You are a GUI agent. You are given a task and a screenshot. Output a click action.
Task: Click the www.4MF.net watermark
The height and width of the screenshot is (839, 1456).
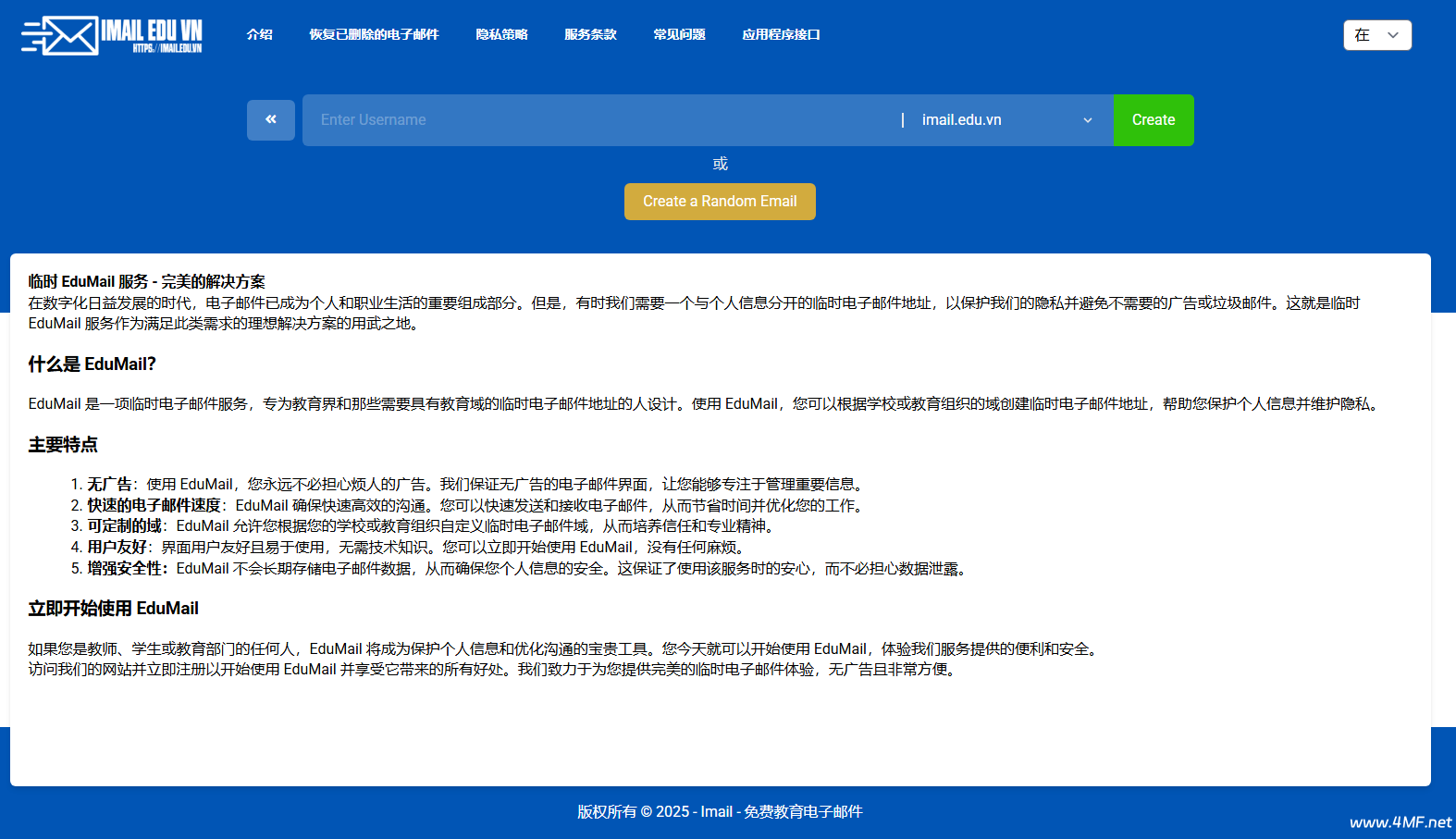(x=1400, y=821)
